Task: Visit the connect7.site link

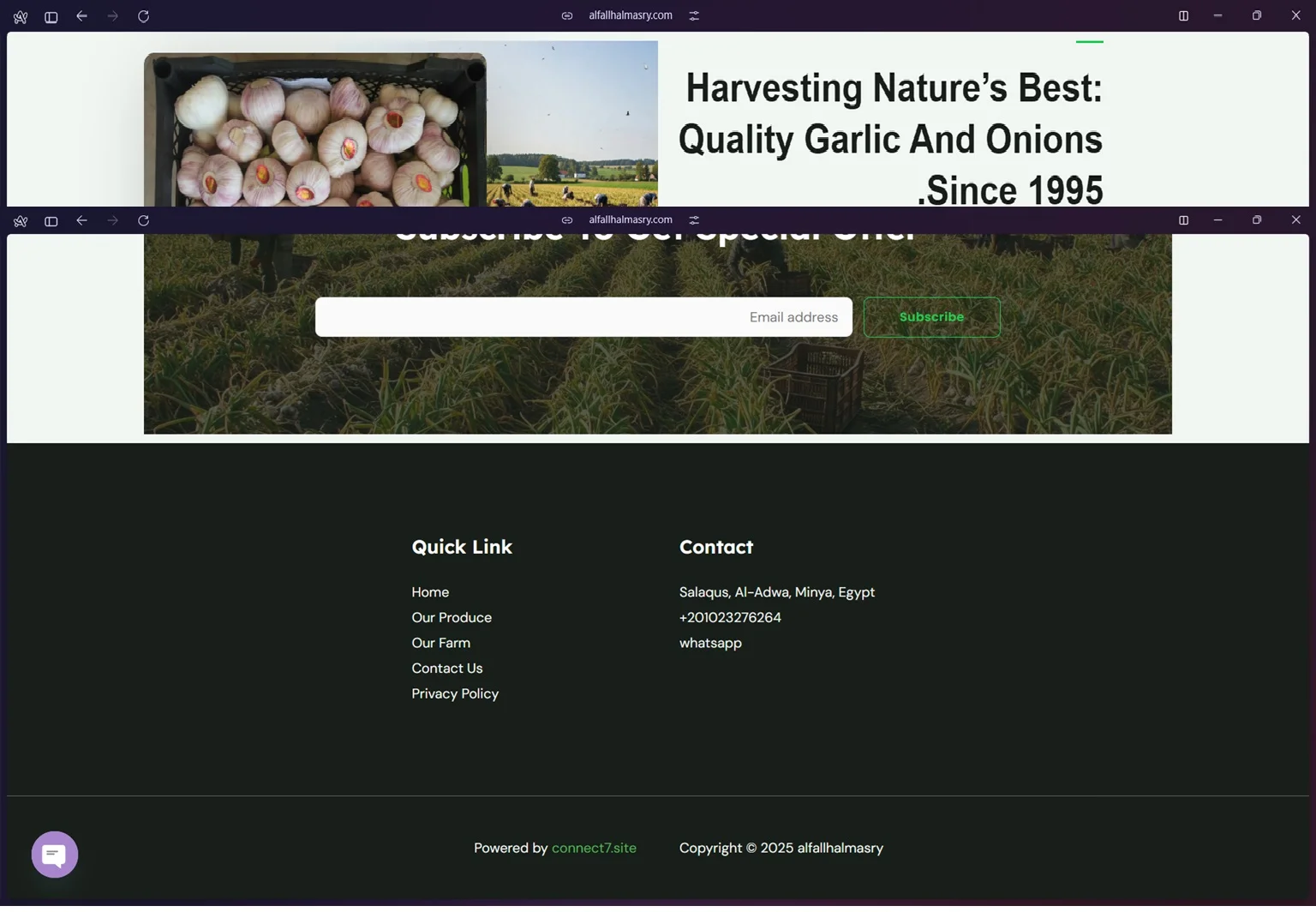Action: click(594, 848)
